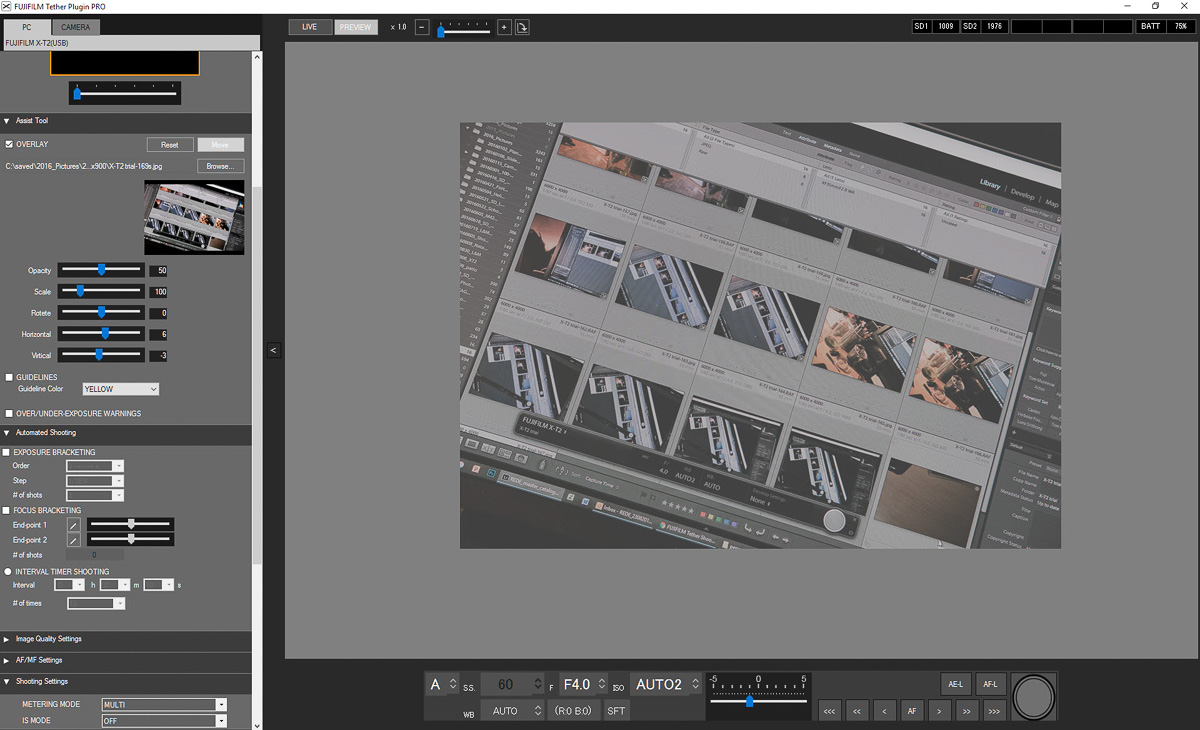
Task: Move focus with >> button
Action: tap(966, 711)
